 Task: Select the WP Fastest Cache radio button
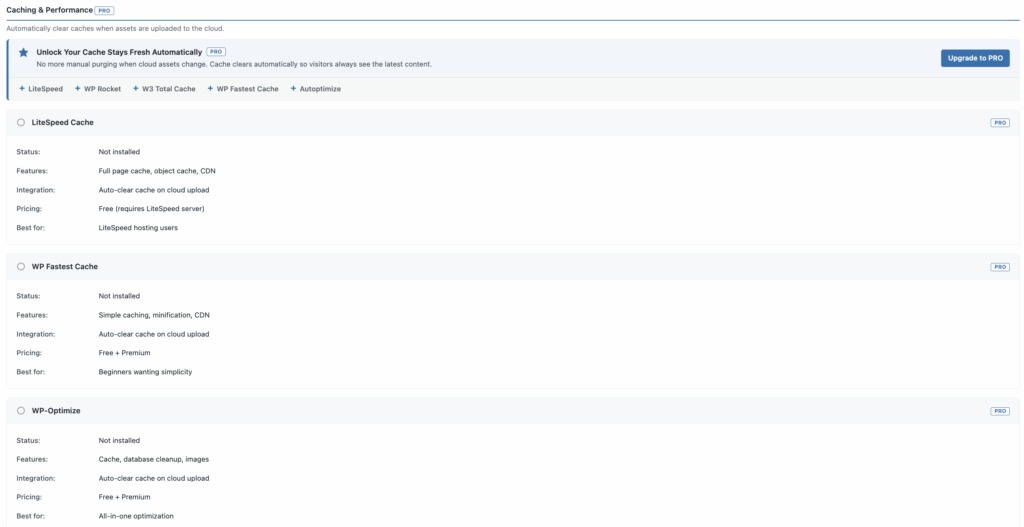point(21,267)
